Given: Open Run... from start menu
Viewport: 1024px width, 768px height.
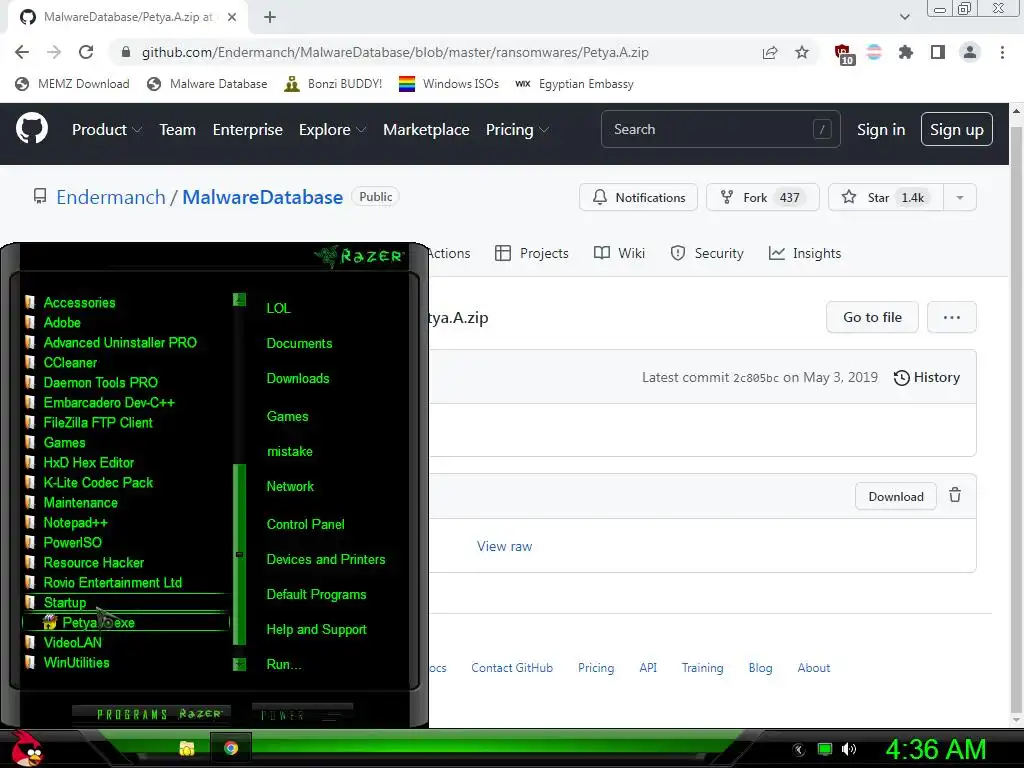Looking at the screenshot, I should (283, 664).
